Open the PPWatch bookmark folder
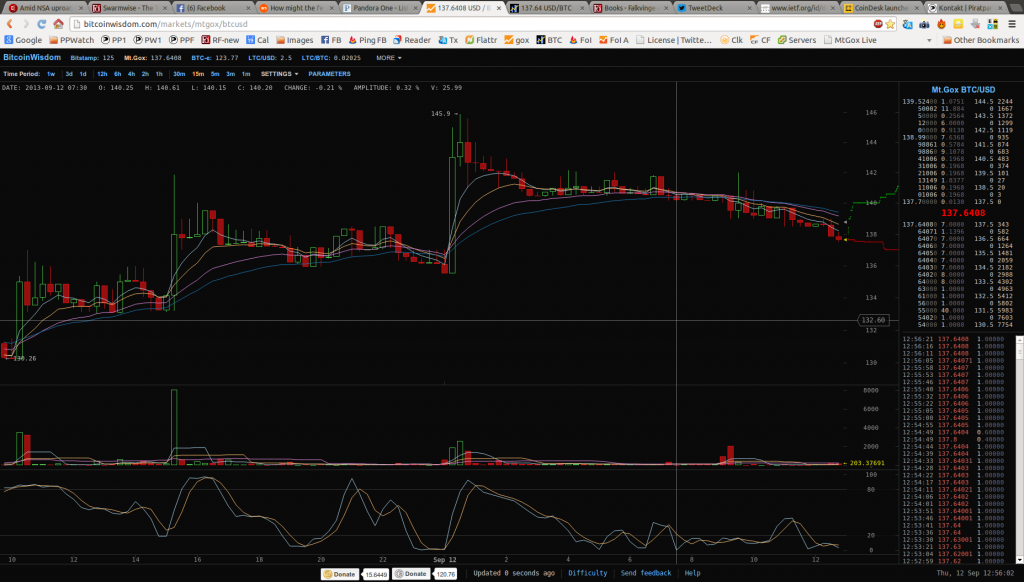1024x582 pixels. (72, 40)
